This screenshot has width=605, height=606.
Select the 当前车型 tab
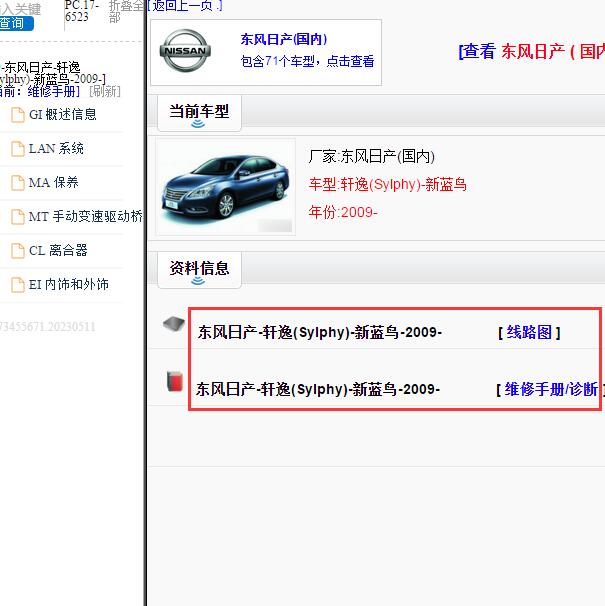point(199,113)
